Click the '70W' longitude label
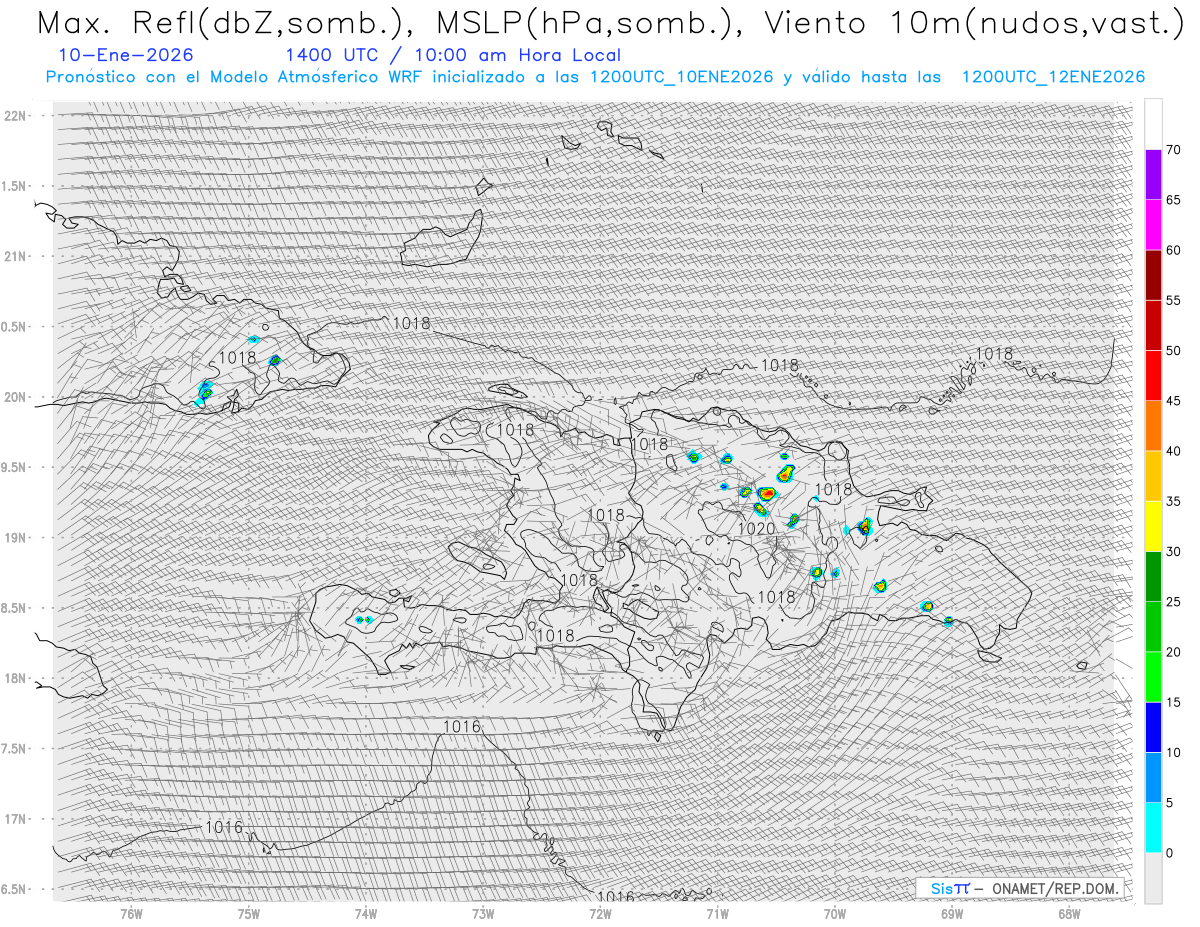 pyautogui.click(x=835, y=913)
